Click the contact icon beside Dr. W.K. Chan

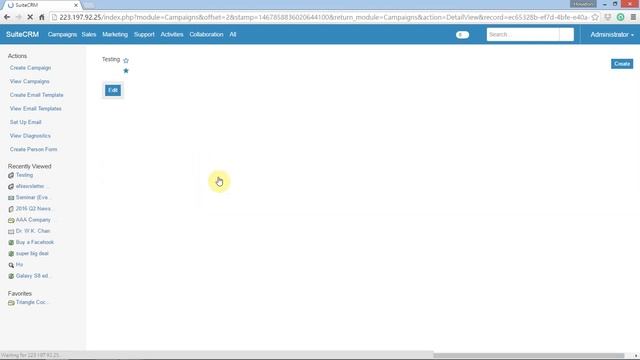tap(11, 231)
